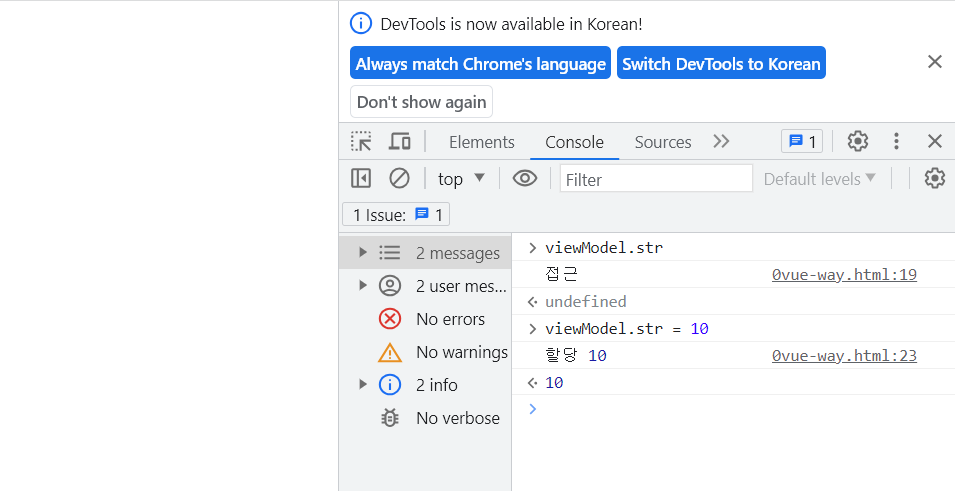Click Switch DevTools to Korean button
The height and width of the screenshot is (491, 955).
pos(721,63)
